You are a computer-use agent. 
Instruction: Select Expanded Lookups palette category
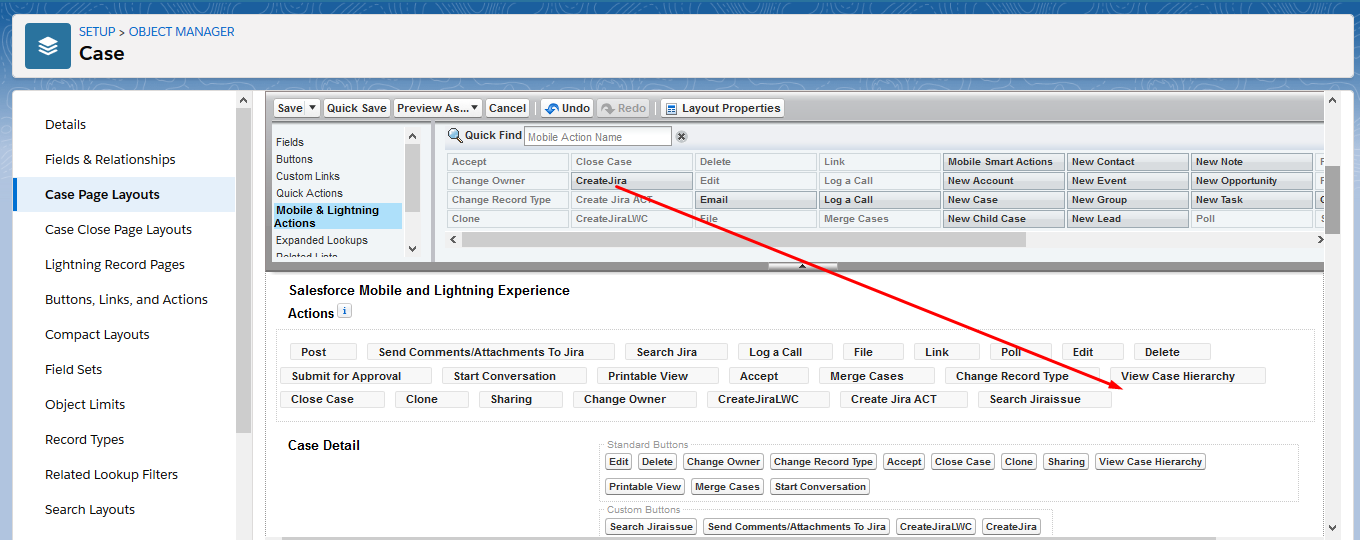[322, 240]
